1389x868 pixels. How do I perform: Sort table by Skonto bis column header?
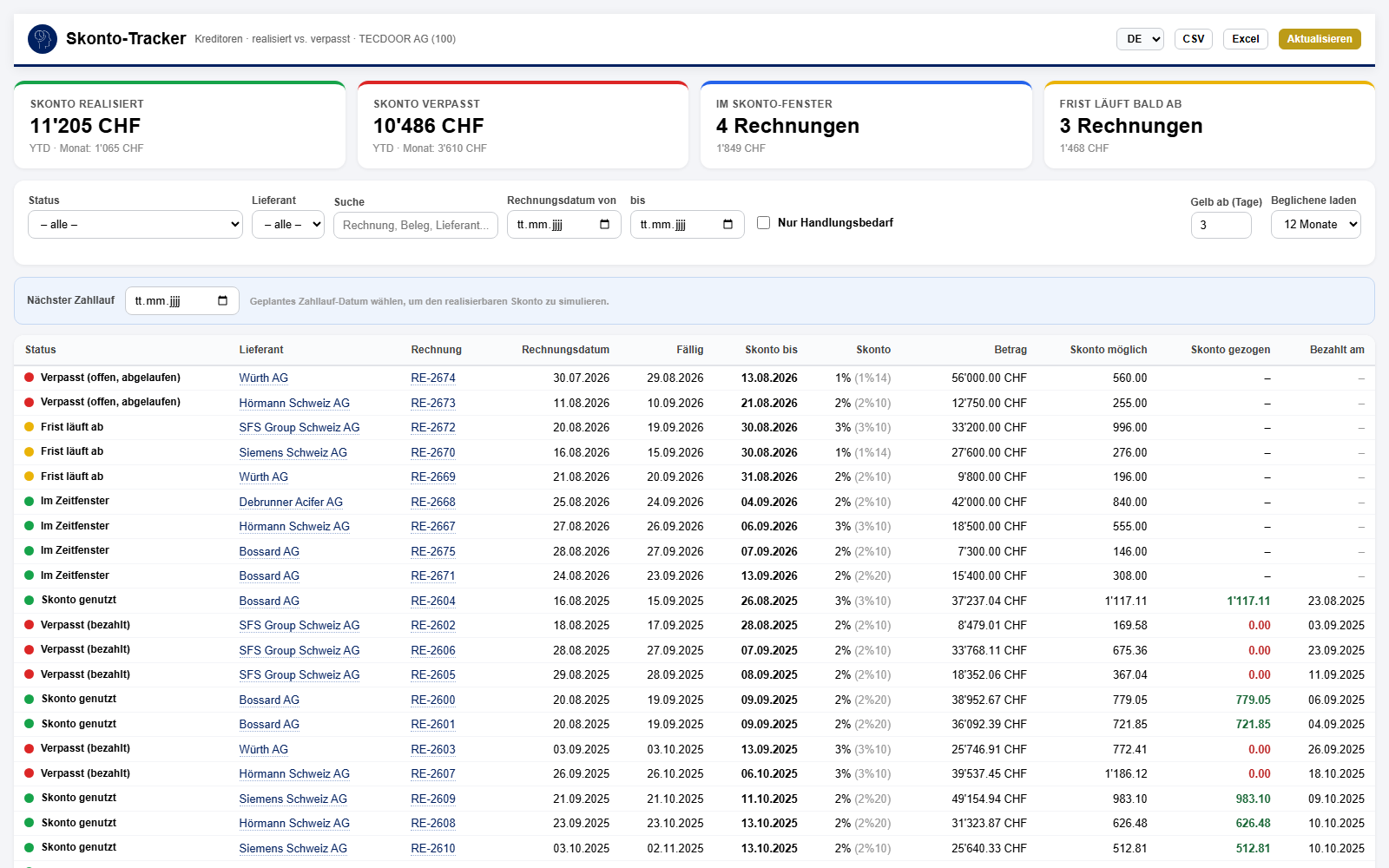point(771,350)
